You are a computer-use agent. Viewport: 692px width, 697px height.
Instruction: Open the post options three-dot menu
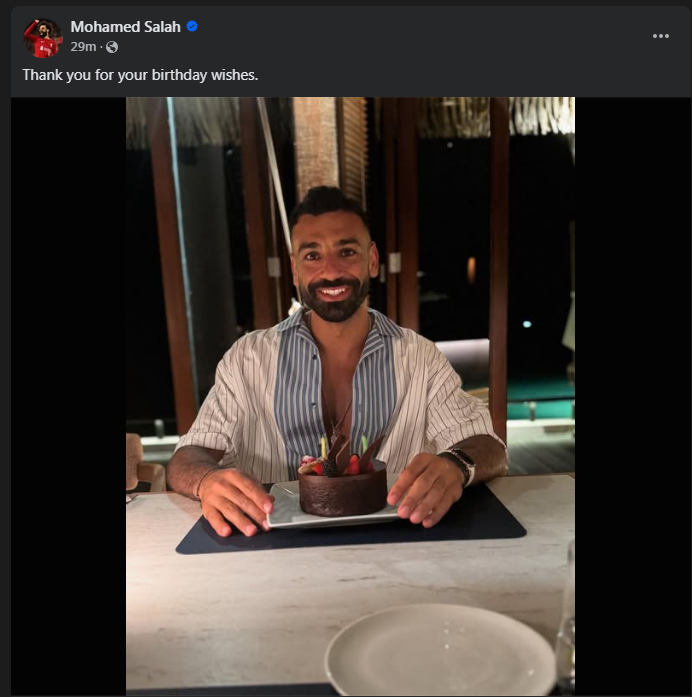(x=660, y=36)
